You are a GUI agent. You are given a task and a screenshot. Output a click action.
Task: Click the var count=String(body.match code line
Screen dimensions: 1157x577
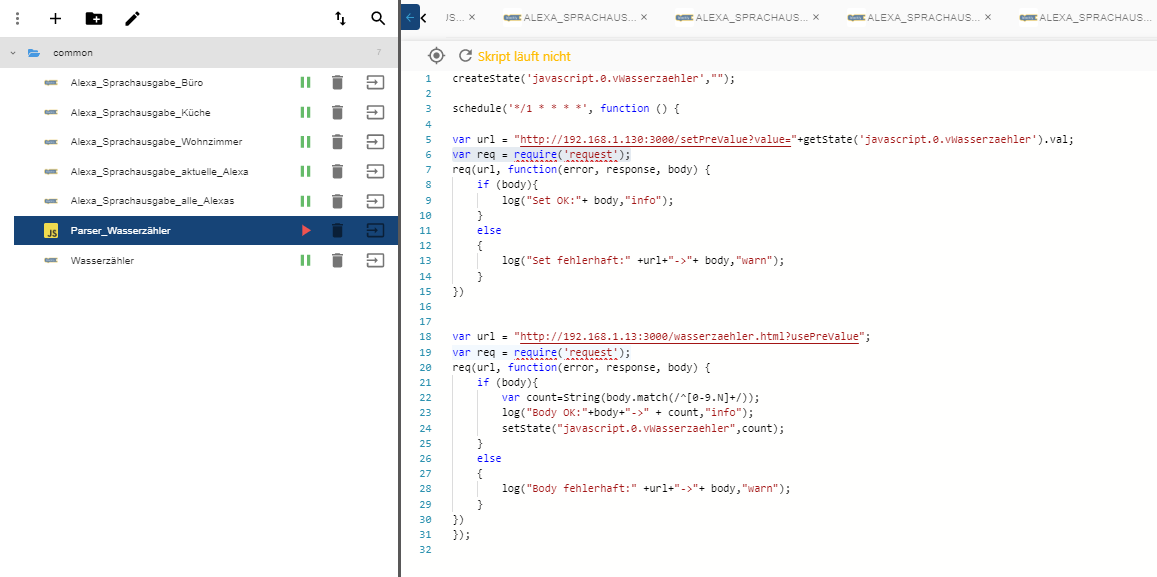tap(630, 397)
